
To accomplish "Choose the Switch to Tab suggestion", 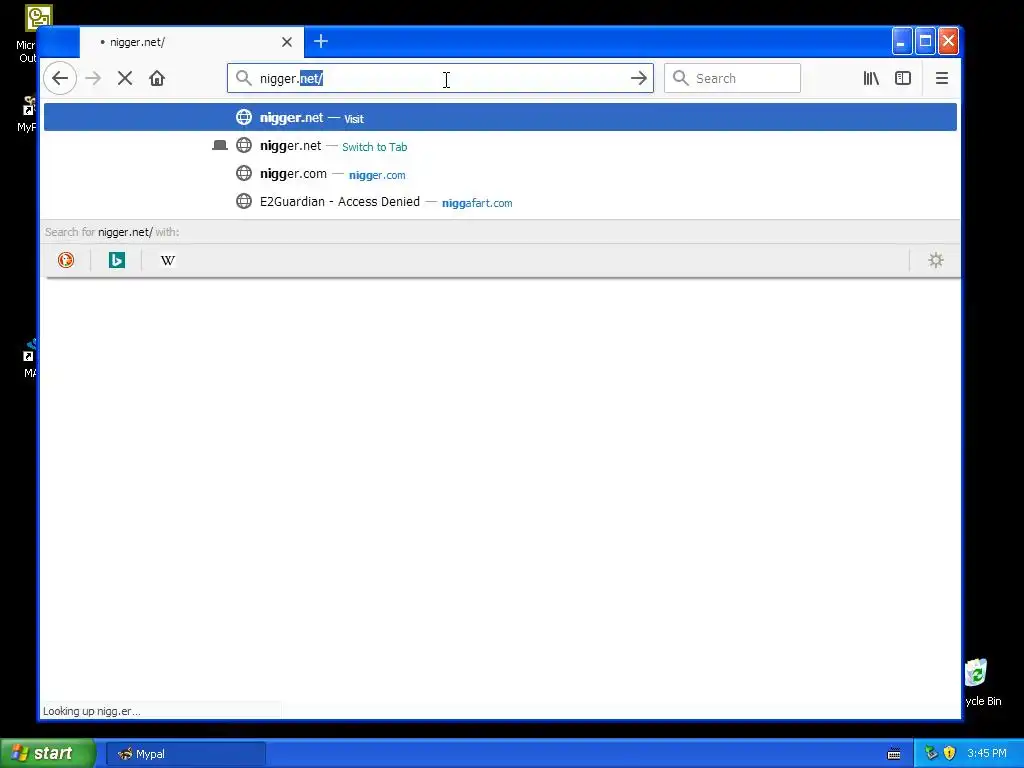I will tap(500, 146).
